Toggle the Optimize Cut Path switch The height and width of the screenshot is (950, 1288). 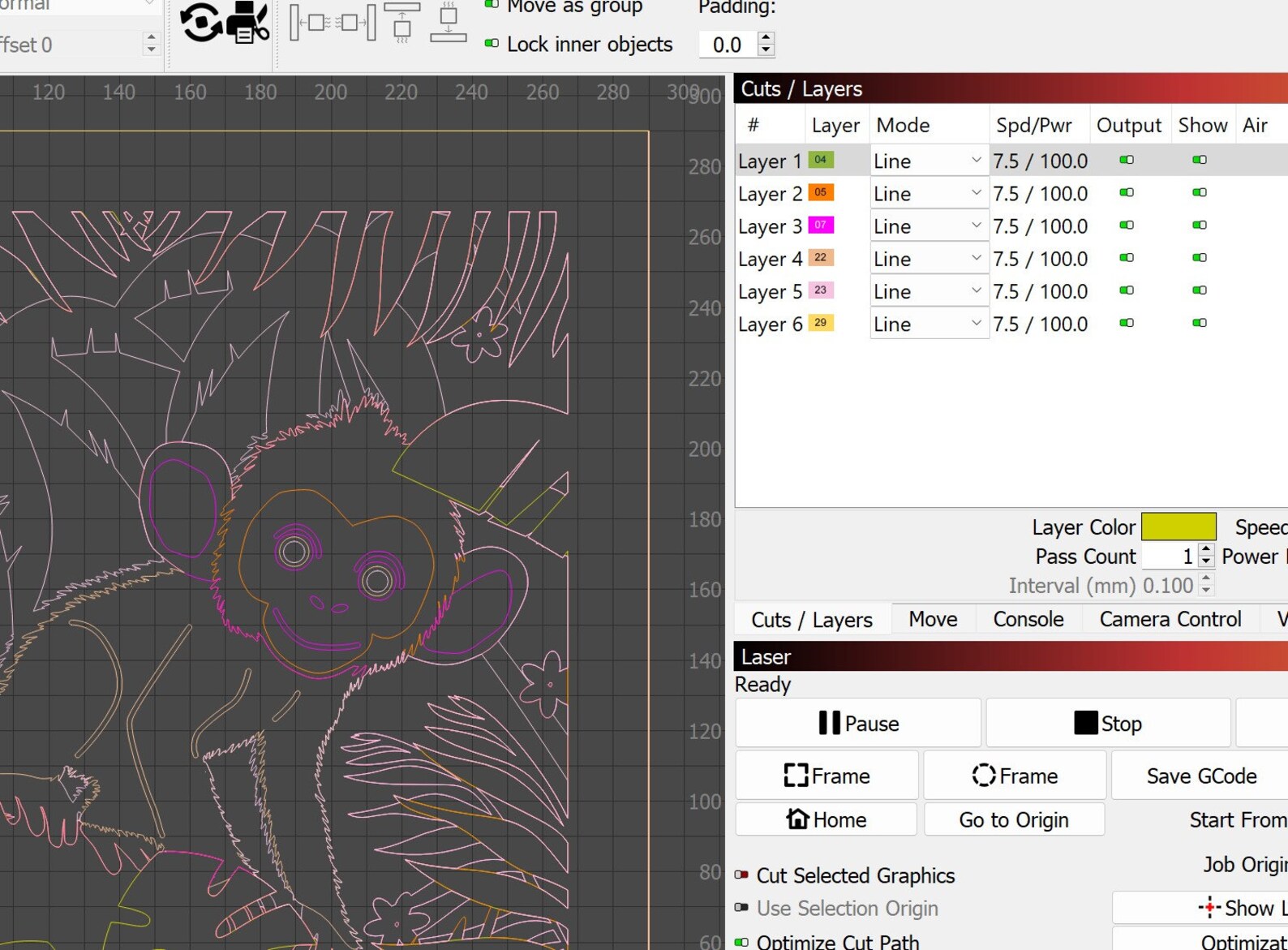741,942
